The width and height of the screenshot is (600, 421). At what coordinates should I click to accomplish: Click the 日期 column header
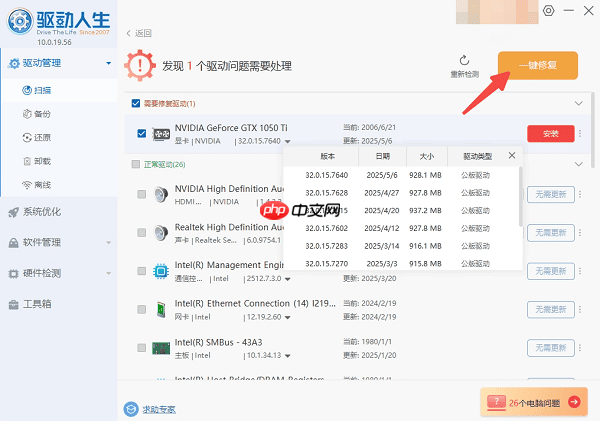[383, 156]
